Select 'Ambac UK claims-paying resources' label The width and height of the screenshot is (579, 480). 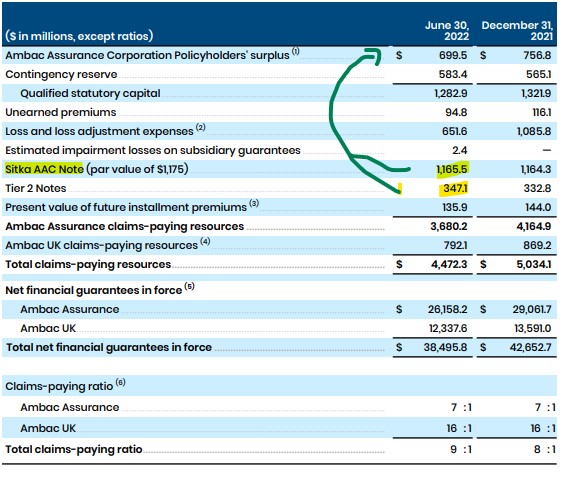tap(102, 246)
